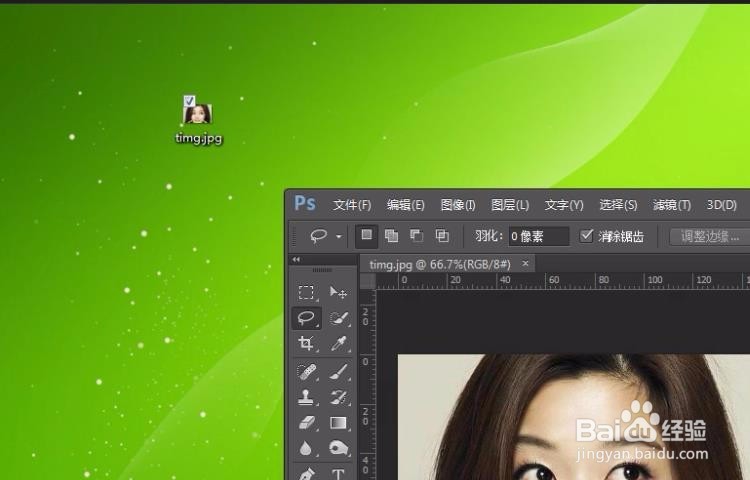Toggle the 消除锯齿 anti-alias checkbox
This screenshot has height=480, width=750.
click(x=587, y=236)
